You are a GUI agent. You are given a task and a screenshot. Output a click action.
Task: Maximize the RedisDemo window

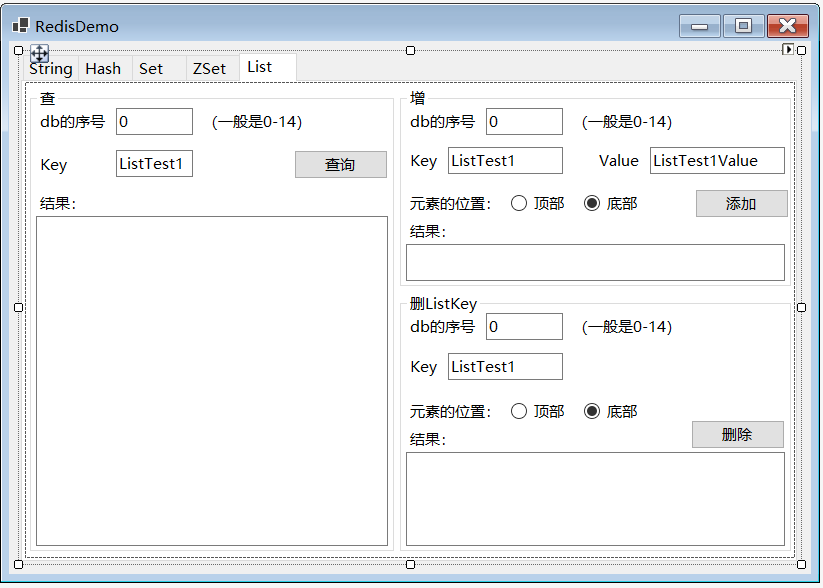(x=744, y=26)
